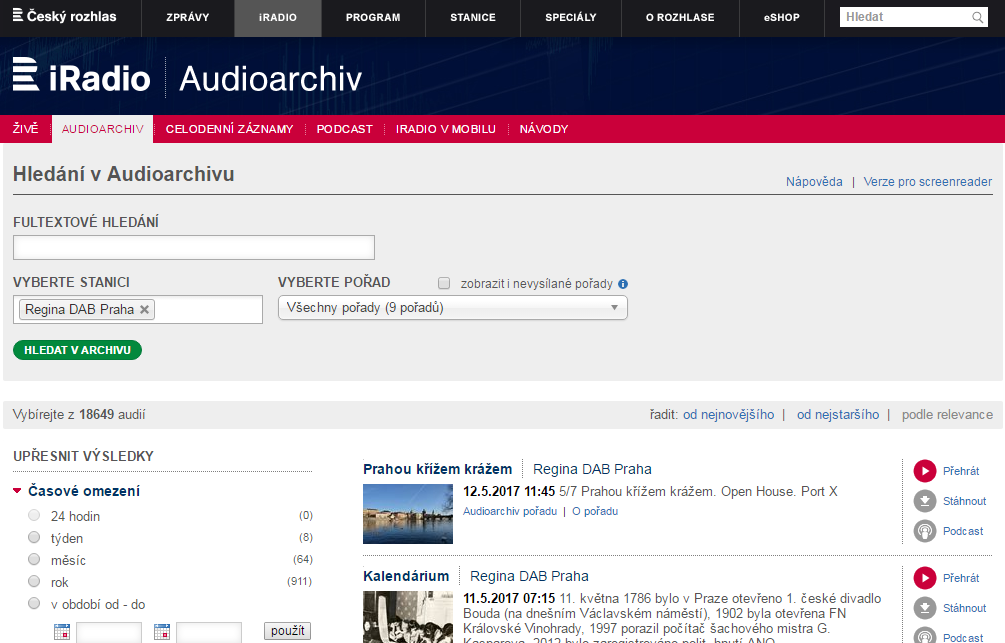Viewport: 1005px width, 643px height.
Task: Switch to the NÁVODY tab
Action: coord(544,129)
